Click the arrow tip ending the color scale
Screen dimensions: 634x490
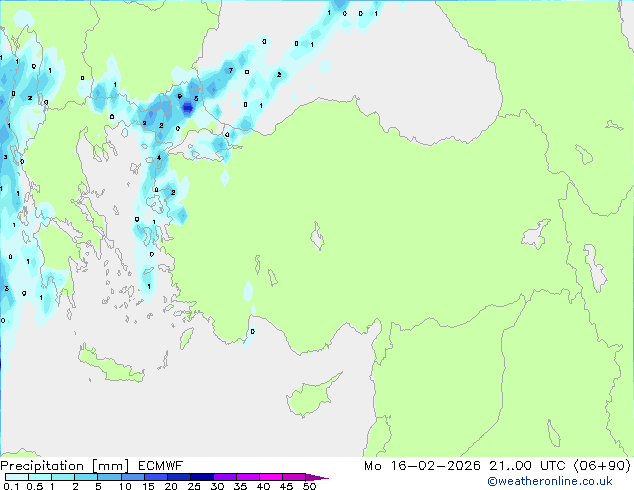(324, 478)
